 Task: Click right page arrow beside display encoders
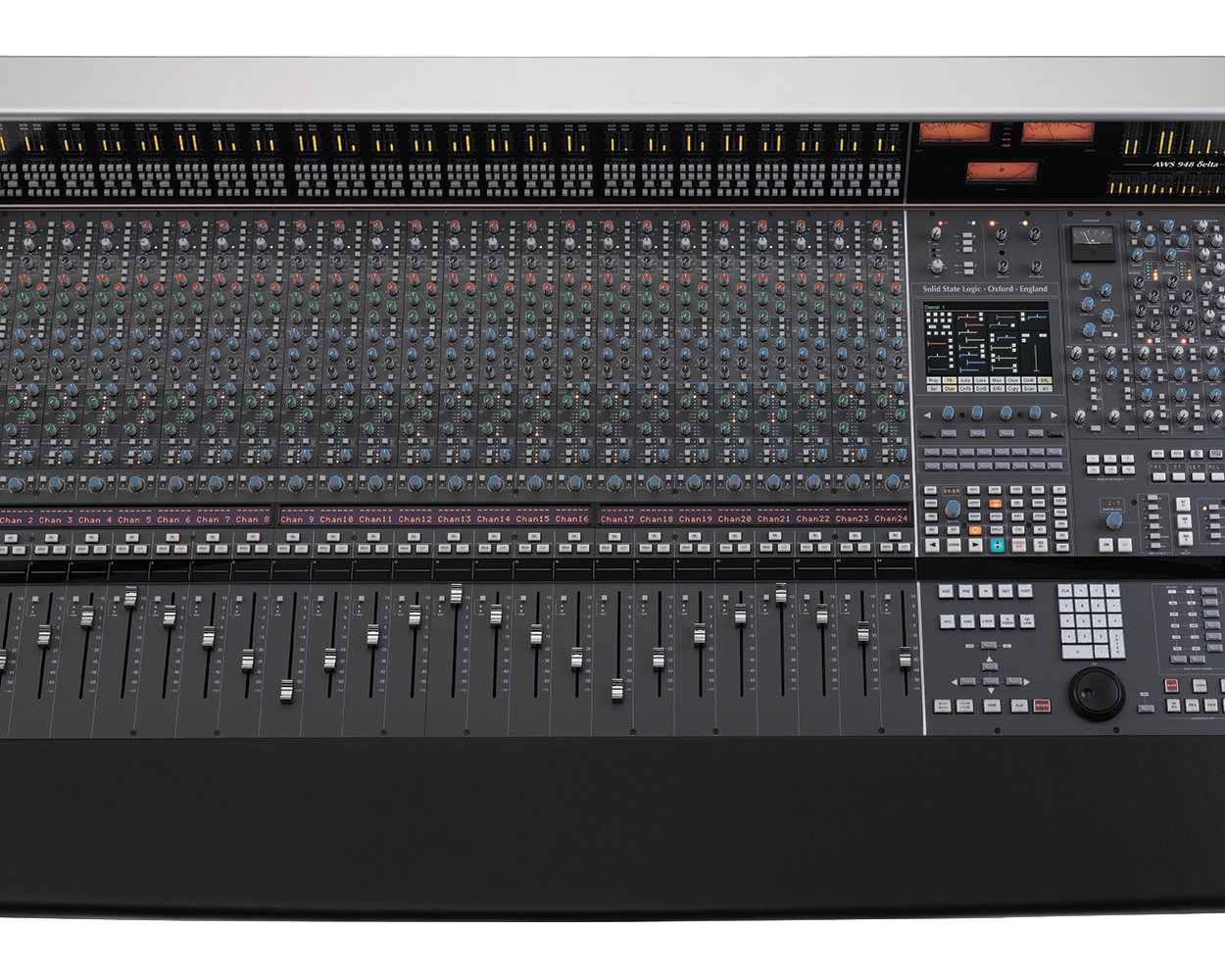coord(1054,416)
